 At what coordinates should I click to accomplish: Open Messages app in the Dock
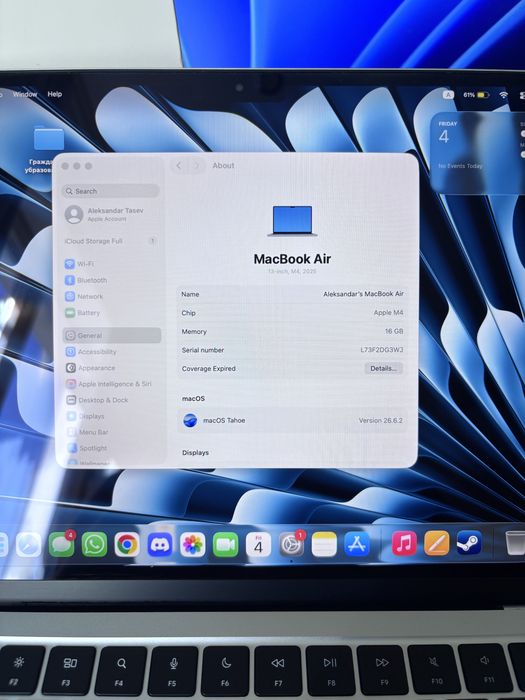61,544
